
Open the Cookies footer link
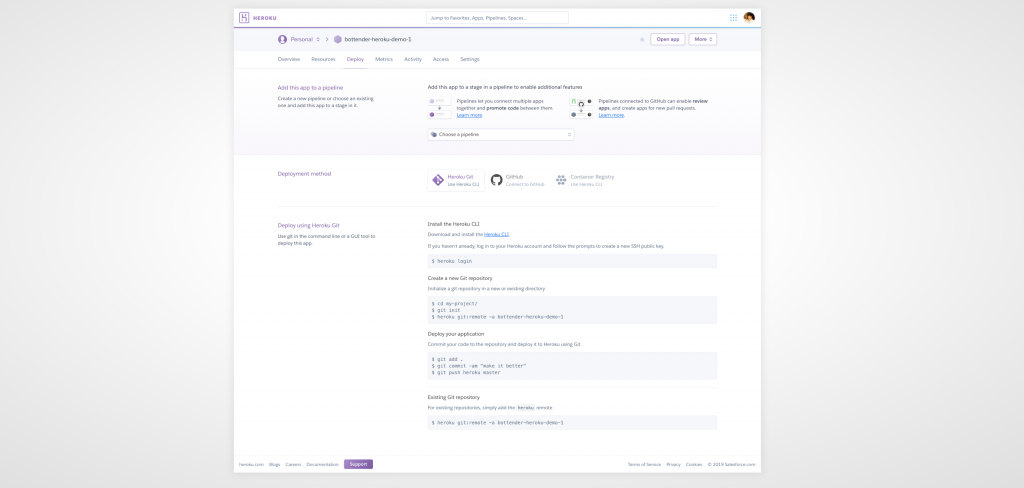(x=694, y=464)
